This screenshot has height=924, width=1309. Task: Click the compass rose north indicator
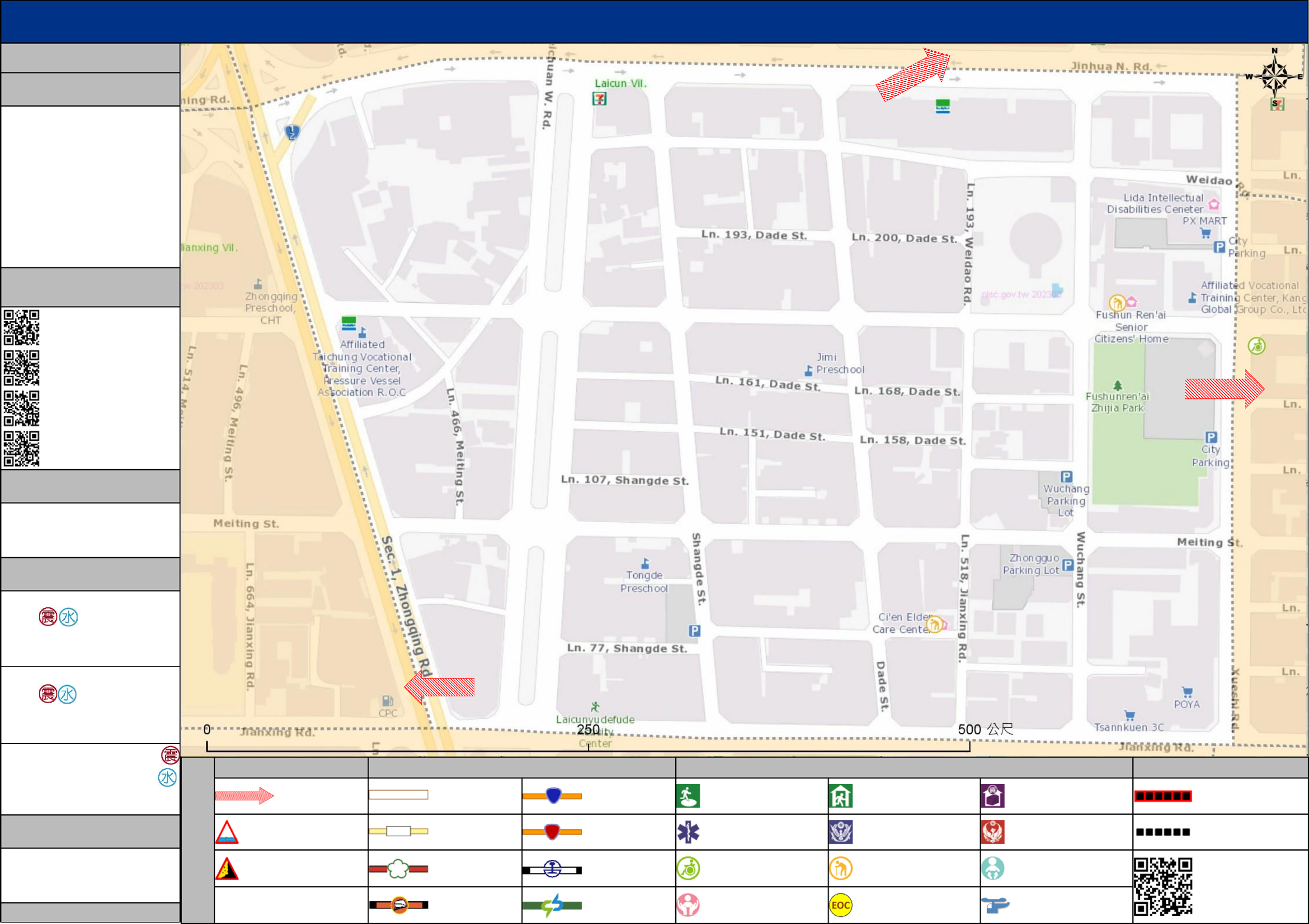(x=1275, y=75)
